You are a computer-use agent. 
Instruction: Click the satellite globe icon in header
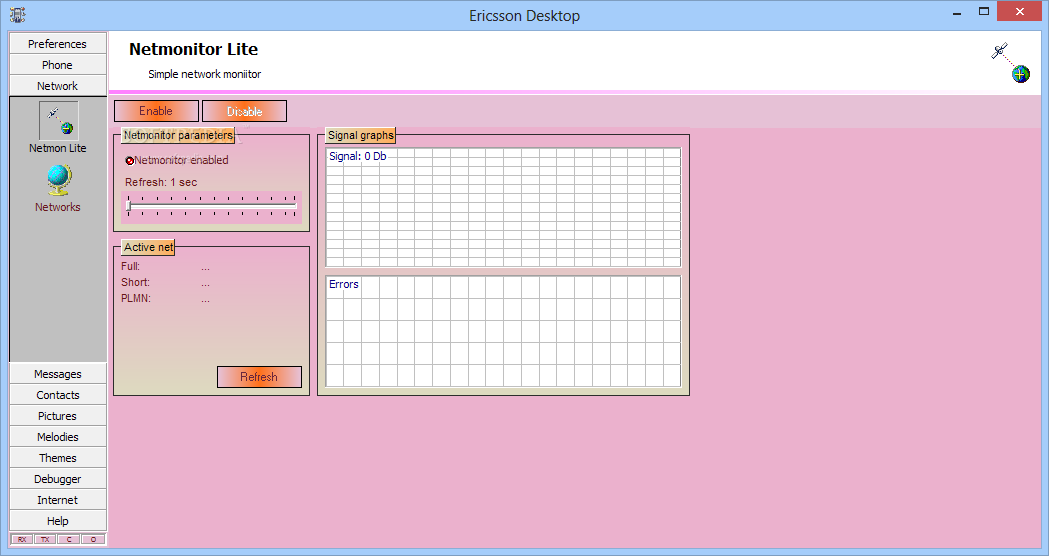pyautogui.click(x=1010, y=63)
